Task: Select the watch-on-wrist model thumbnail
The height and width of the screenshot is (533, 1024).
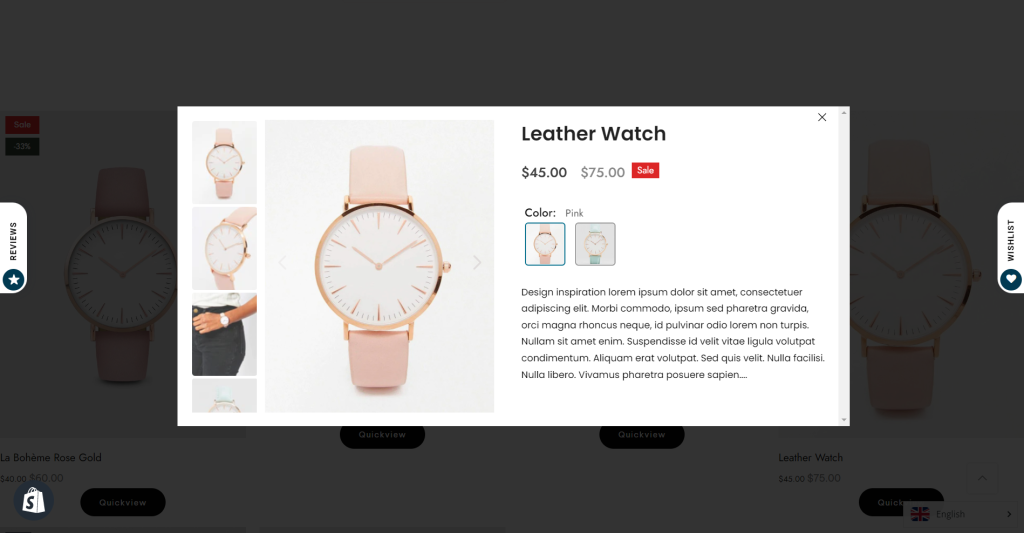Action: click(224, 334)
